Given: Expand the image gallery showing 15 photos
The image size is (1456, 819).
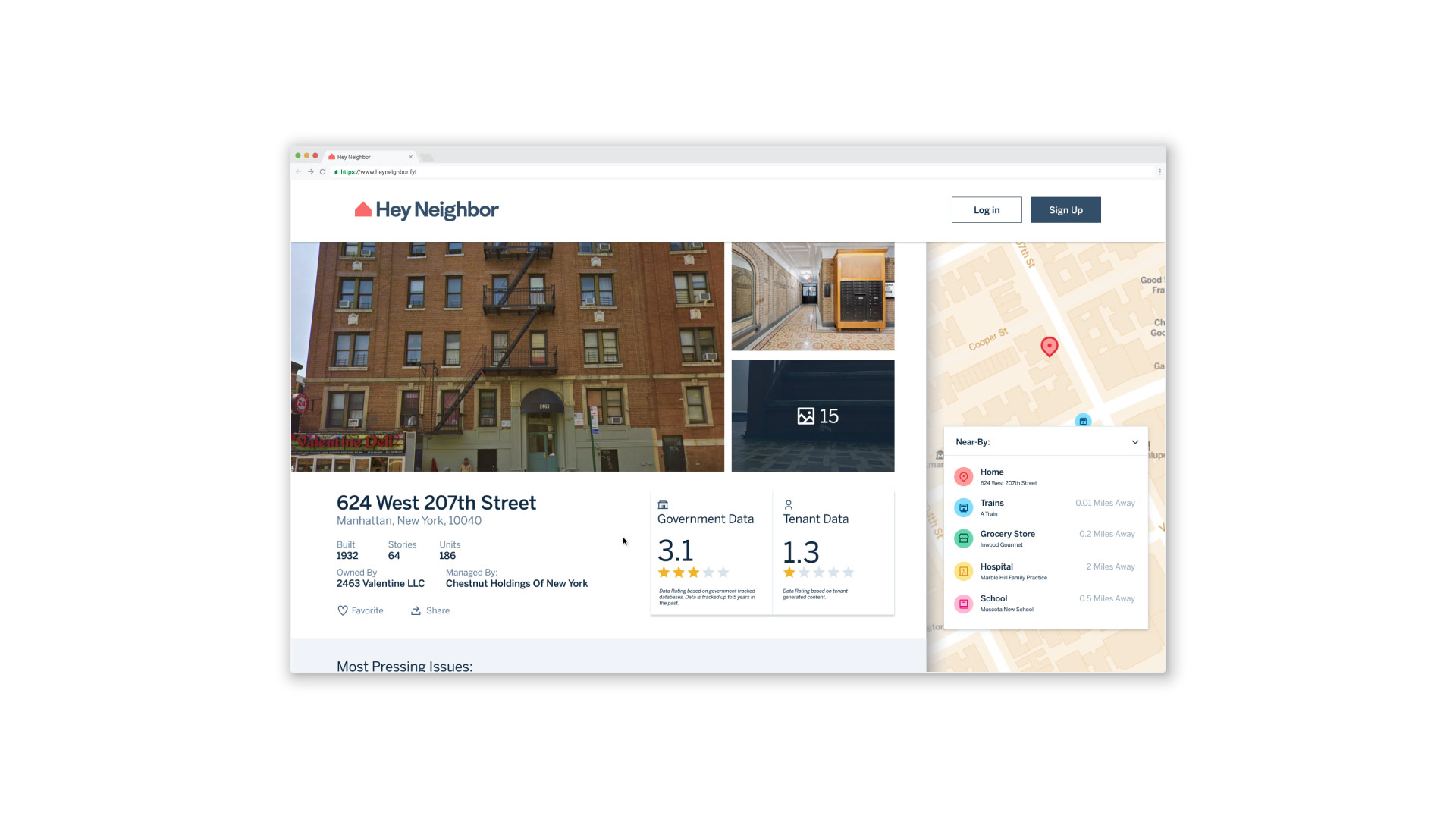Looking at the screenshot, I should pos(815,416).
